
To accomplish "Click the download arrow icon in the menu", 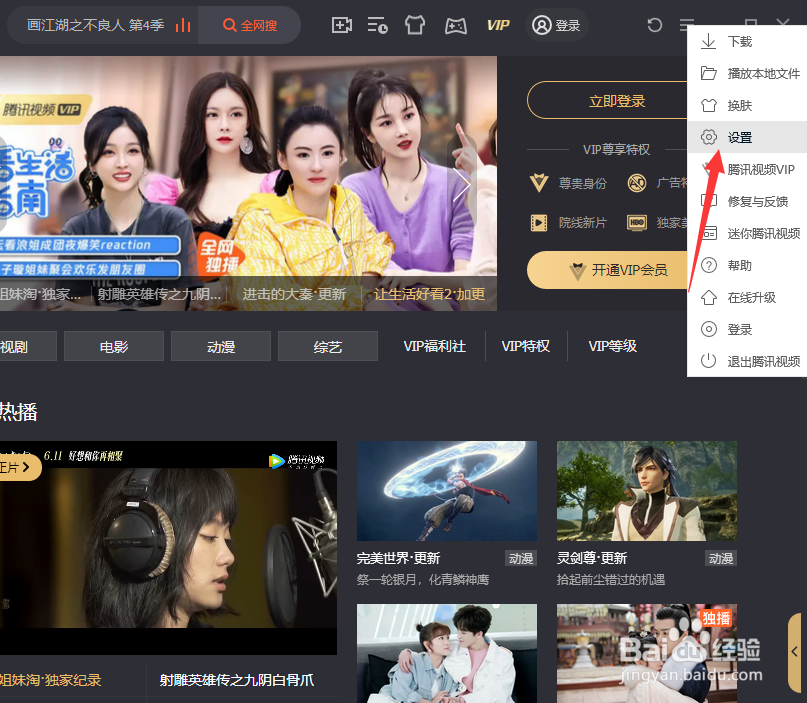I will (709, 42).
